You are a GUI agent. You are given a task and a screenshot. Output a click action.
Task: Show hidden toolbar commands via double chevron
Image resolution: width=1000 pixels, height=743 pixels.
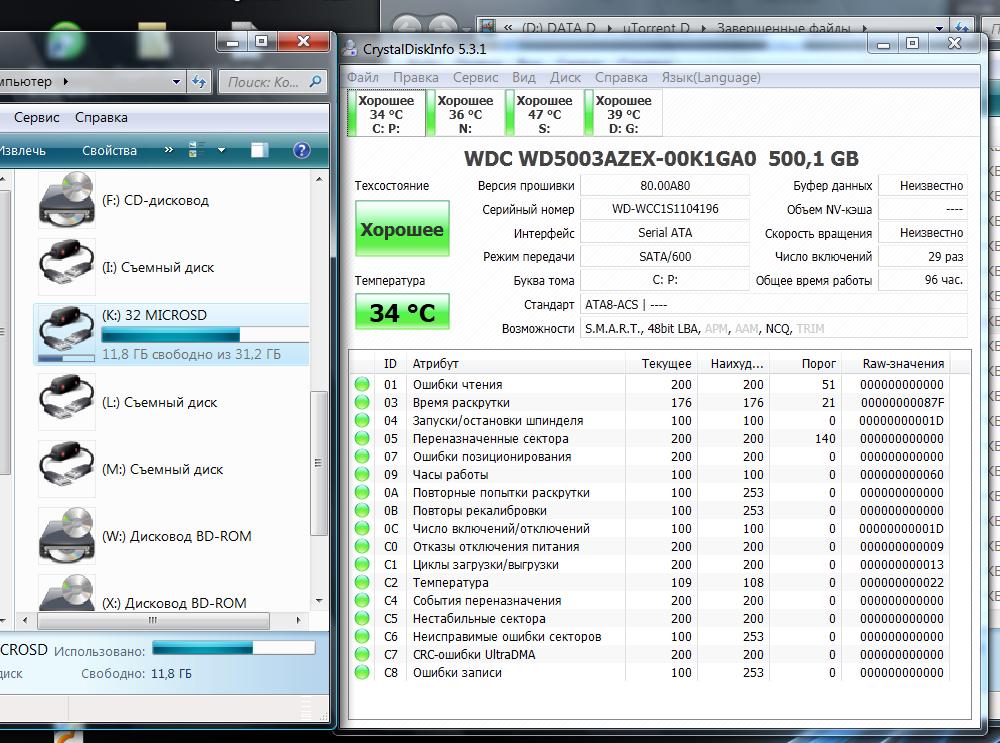(170, 150)
